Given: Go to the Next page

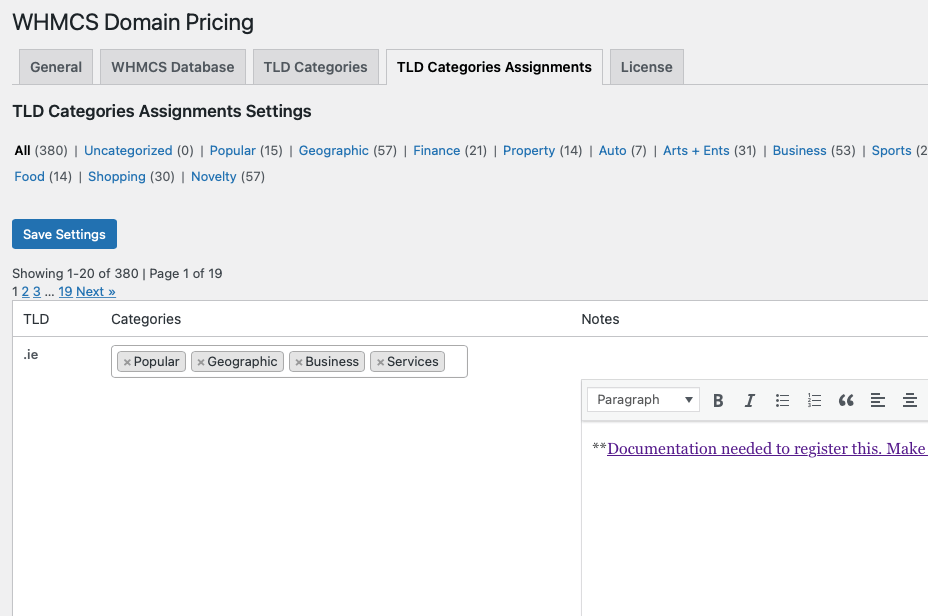Looking at the screenshot, I should click(x=96, y=292).
